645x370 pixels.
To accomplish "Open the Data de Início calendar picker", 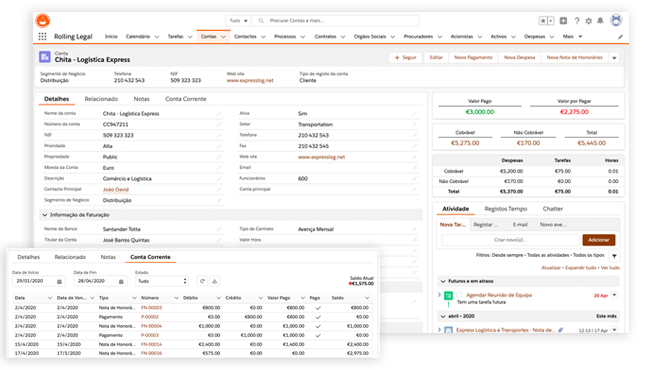I will pyautogui.click(x=59, y=282).
